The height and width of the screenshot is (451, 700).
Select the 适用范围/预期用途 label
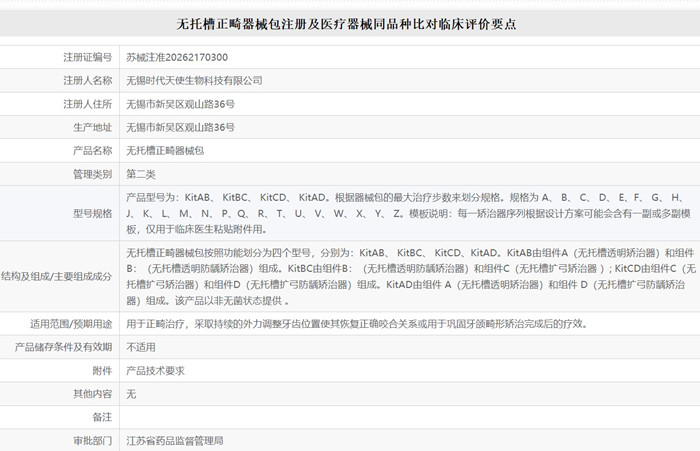71,324
